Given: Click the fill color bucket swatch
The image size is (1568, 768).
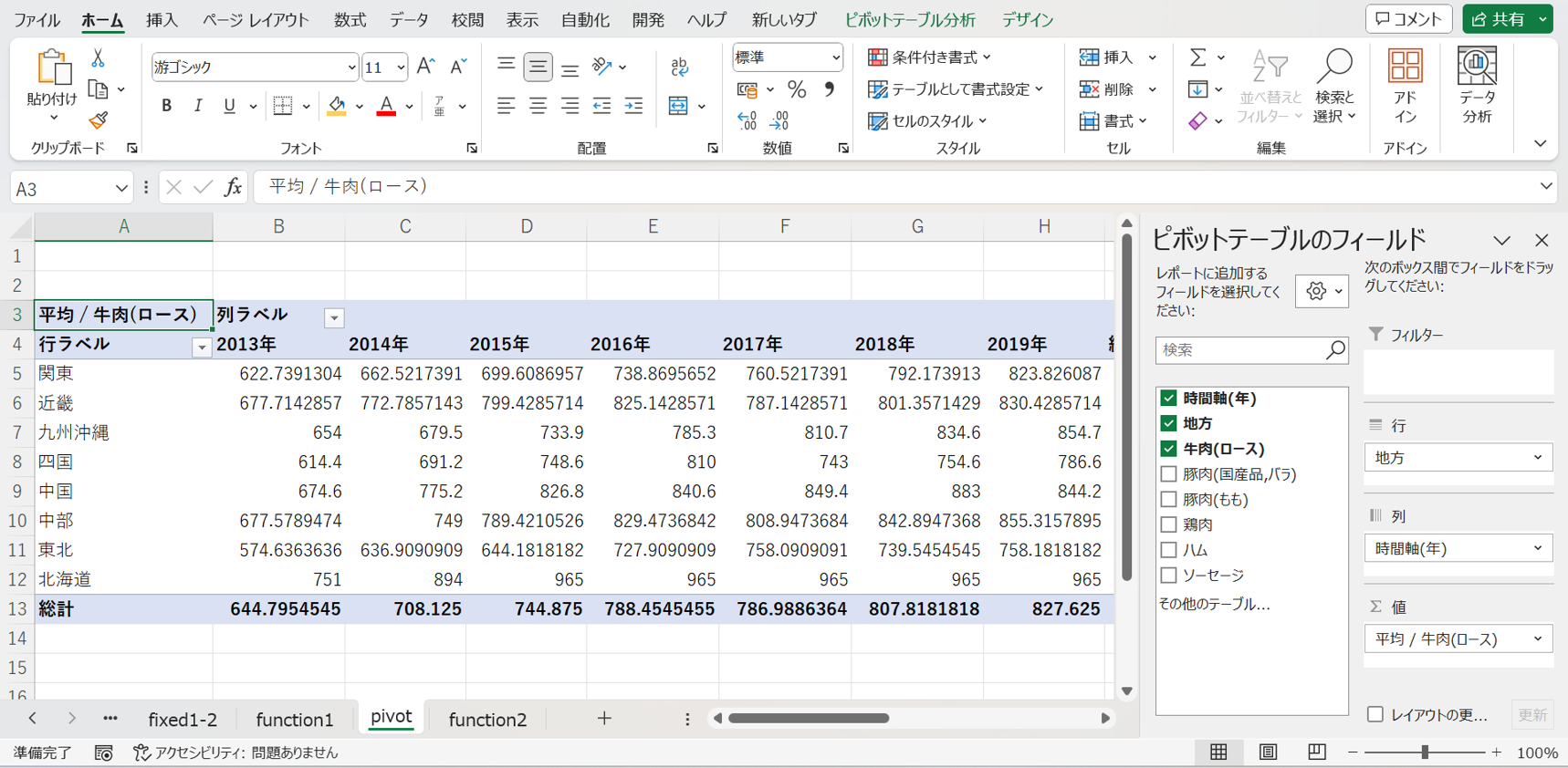Looking at the screenshot, I should click(x=337, y=106).
